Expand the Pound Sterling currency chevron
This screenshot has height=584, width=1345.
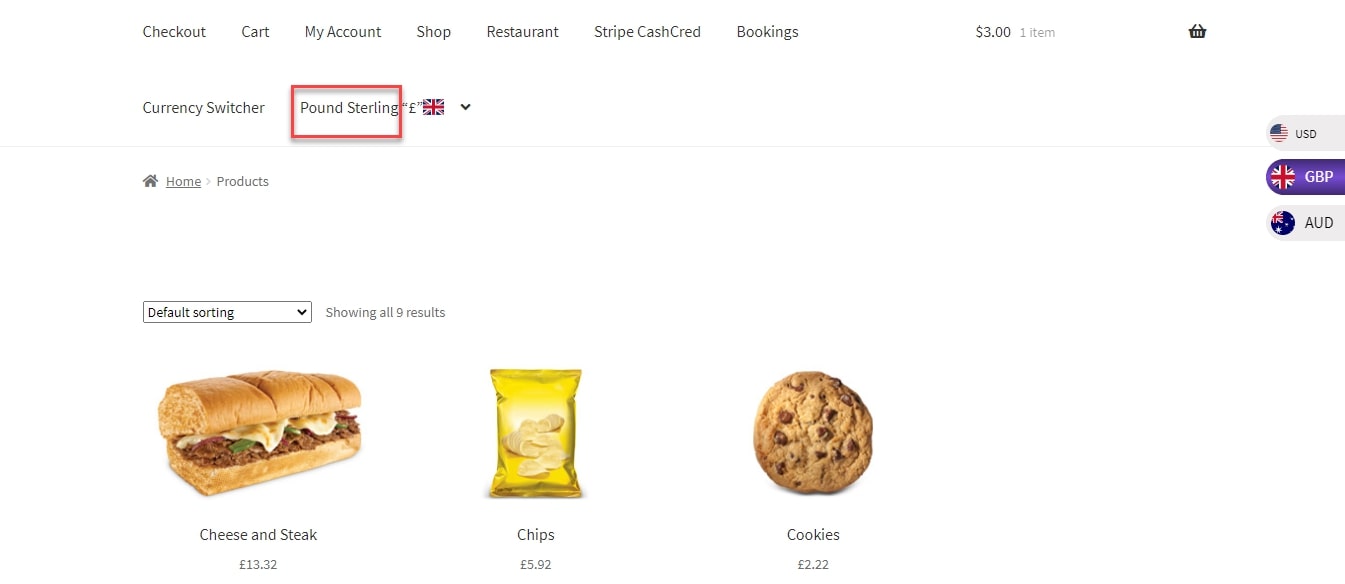(465, 107)
